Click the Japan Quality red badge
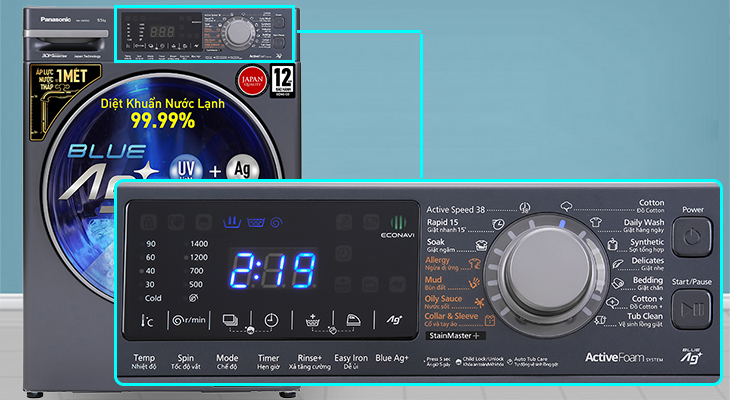This screenshot has width=730, height=400. (x=252, y=81)
